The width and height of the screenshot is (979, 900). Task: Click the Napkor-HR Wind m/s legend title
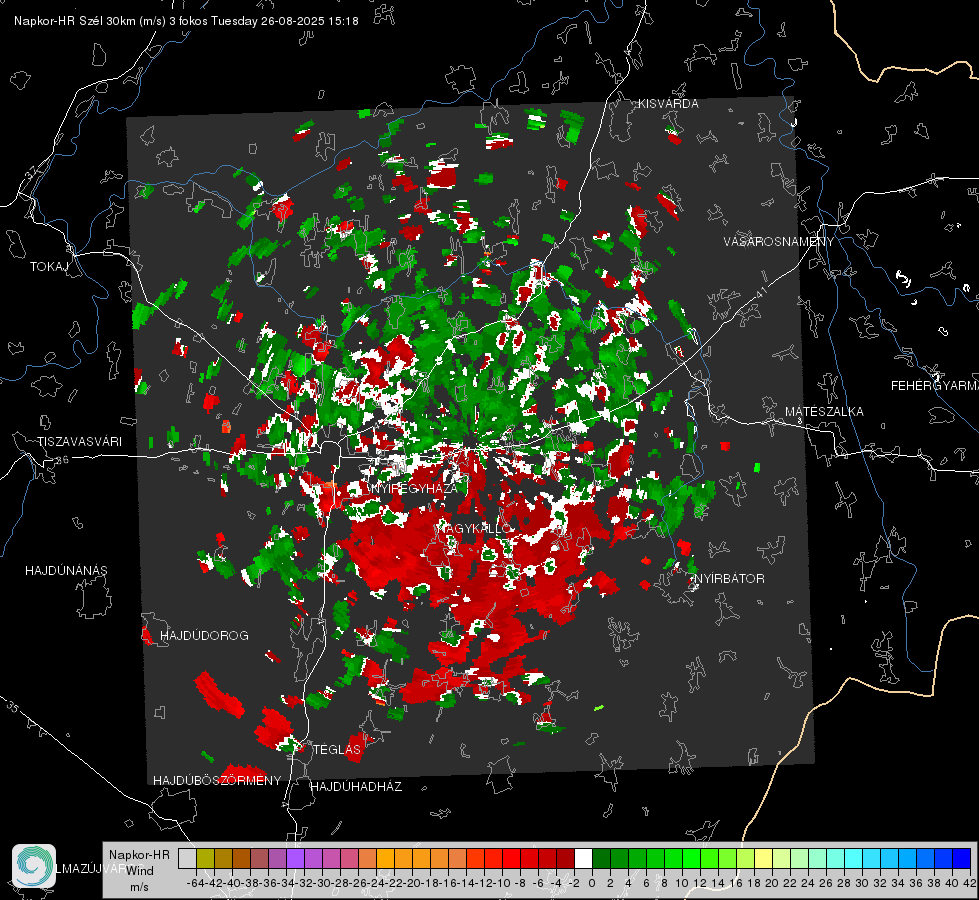coord(139,871)
